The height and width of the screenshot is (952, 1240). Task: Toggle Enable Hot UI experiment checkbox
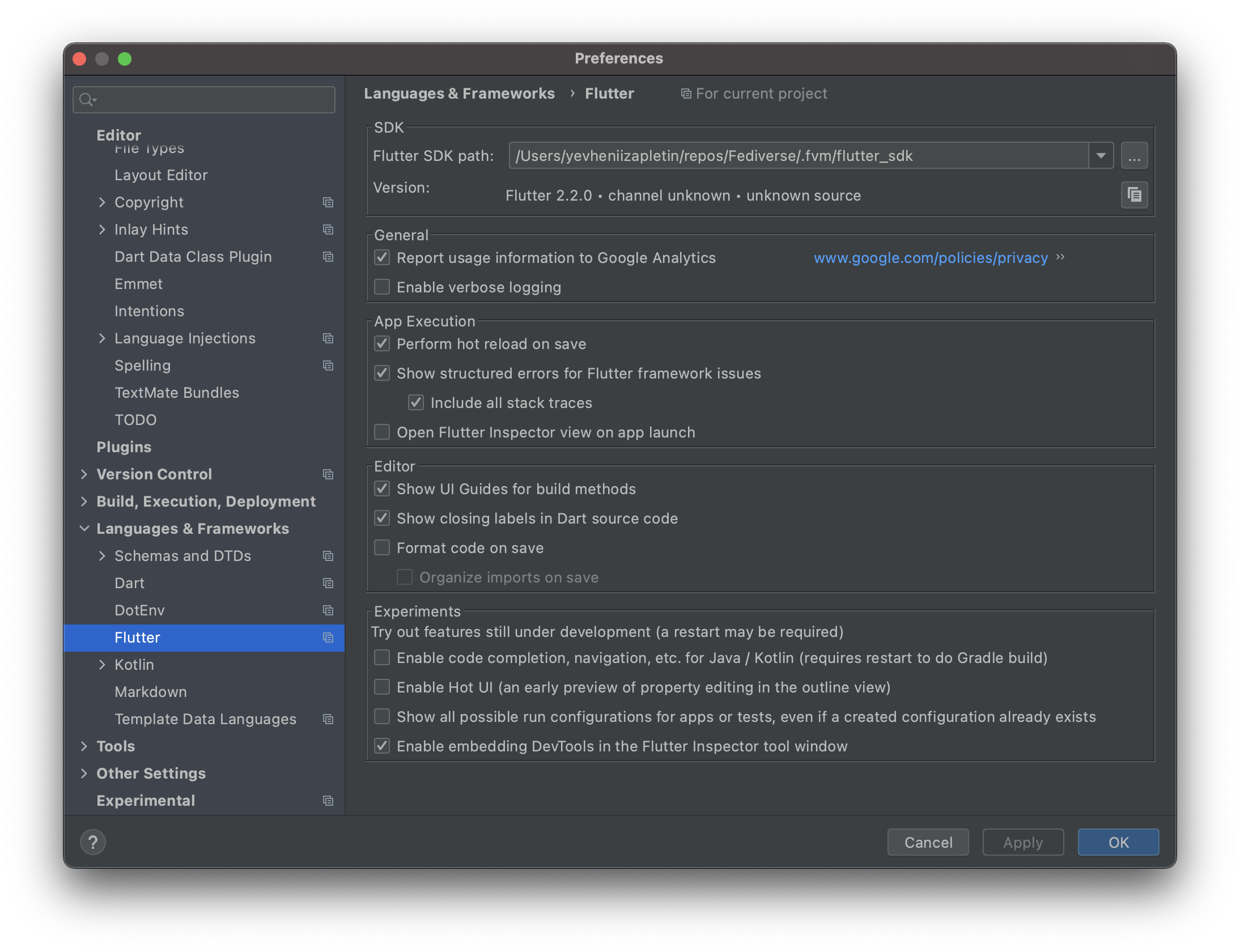click(382, 687)
